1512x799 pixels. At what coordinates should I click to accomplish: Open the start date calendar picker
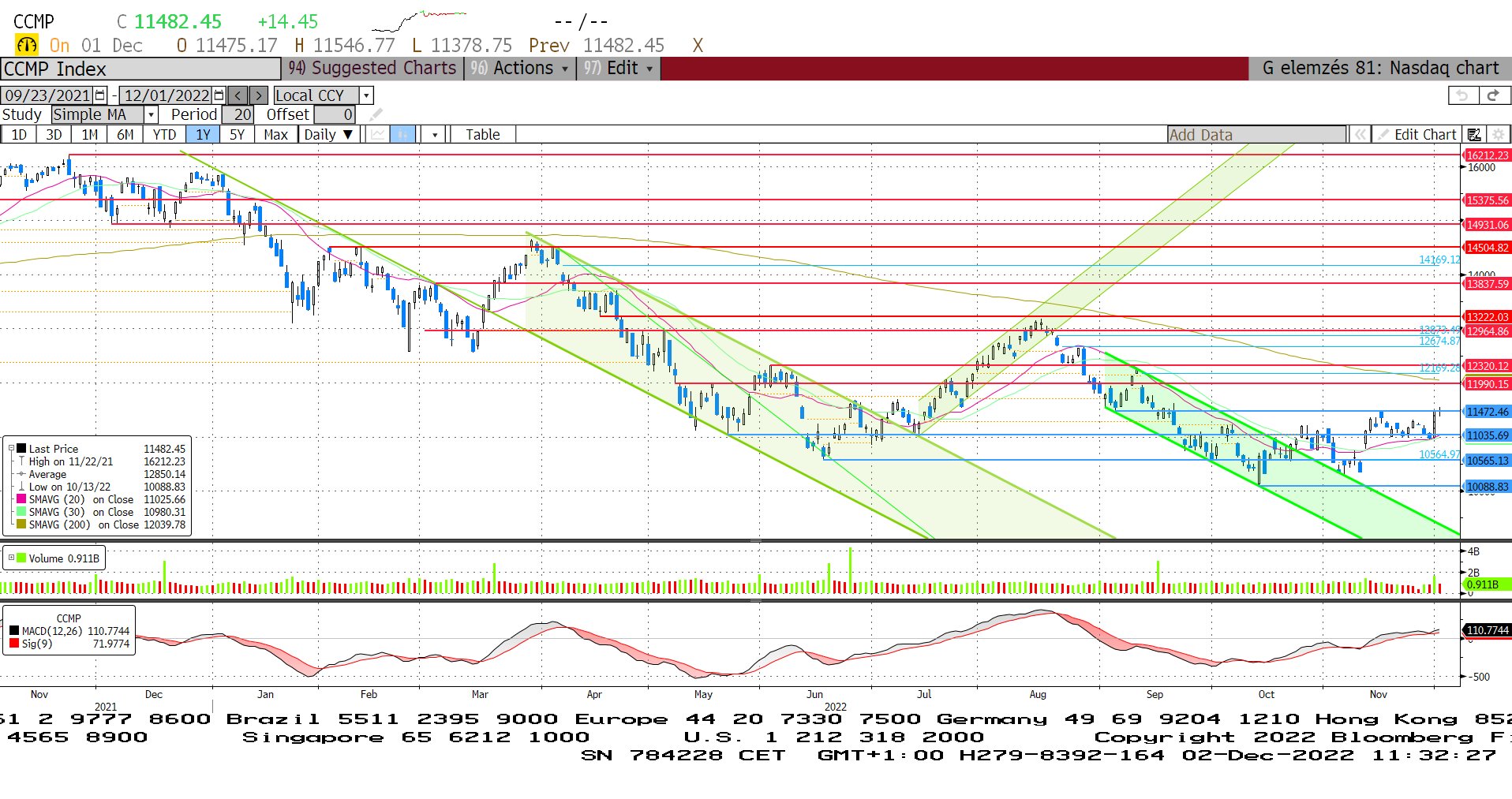click(100, 95)
